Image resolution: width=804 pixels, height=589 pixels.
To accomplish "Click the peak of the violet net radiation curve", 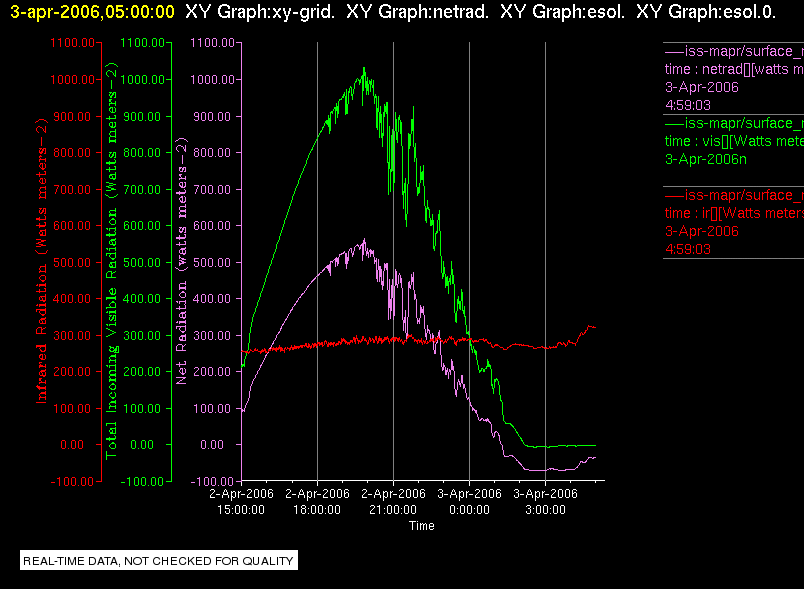I will click(365, 239).
